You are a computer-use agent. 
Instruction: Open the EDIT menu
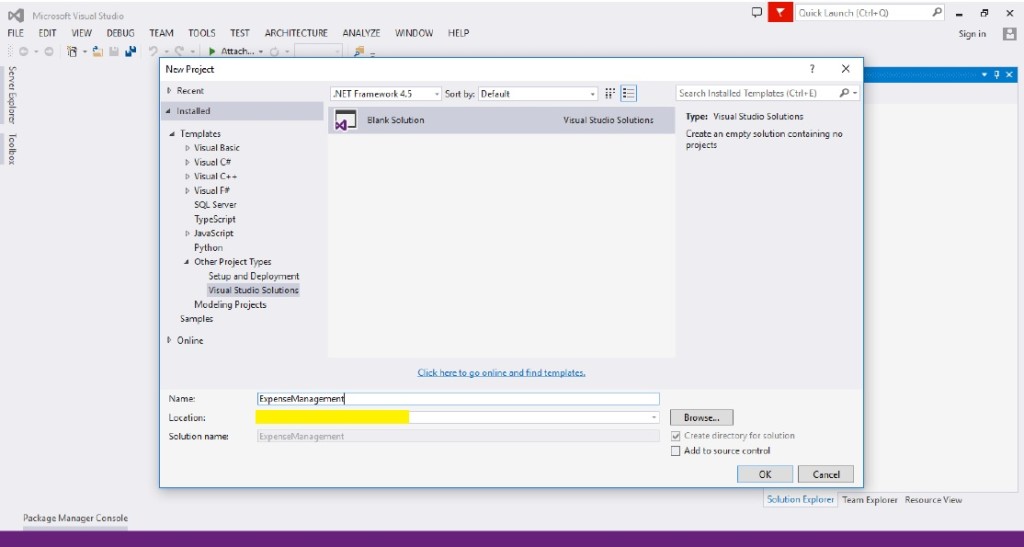click(47, 33)
